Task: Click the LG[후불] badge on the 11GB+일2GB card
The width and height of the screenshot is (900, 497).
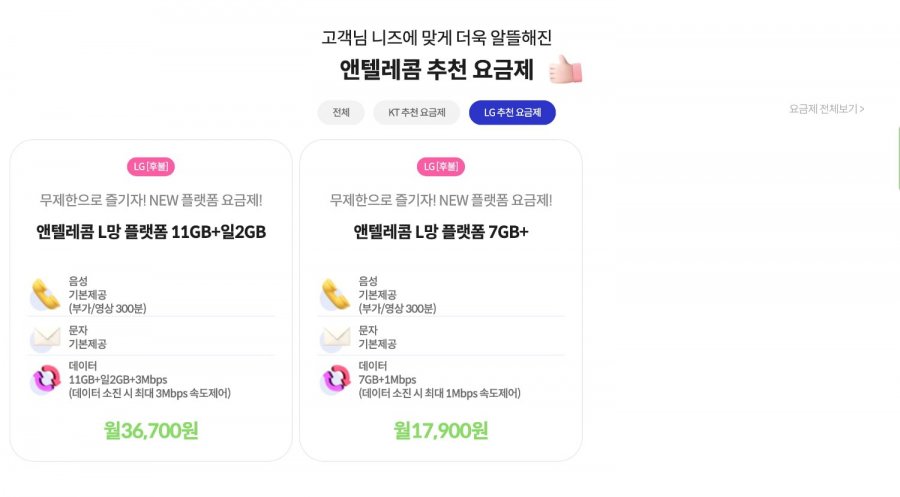Action: tap(151, 166)
